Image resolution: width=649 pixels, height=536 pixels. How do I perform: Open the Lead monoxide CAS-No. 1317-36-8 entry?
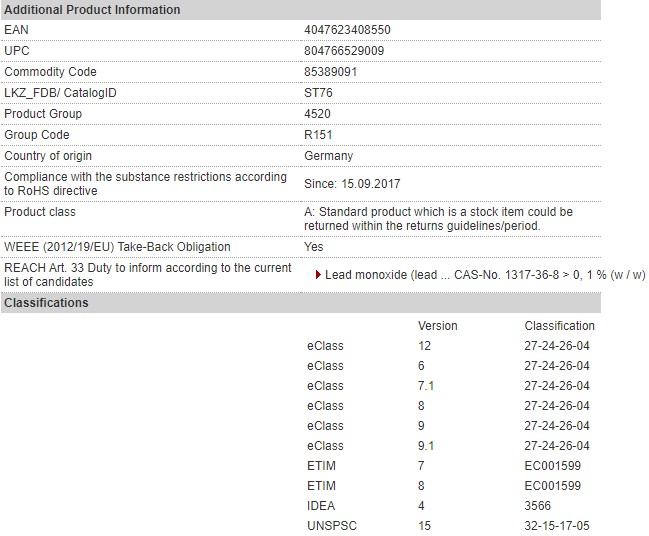pyautogui.click(x=485, y=275)
